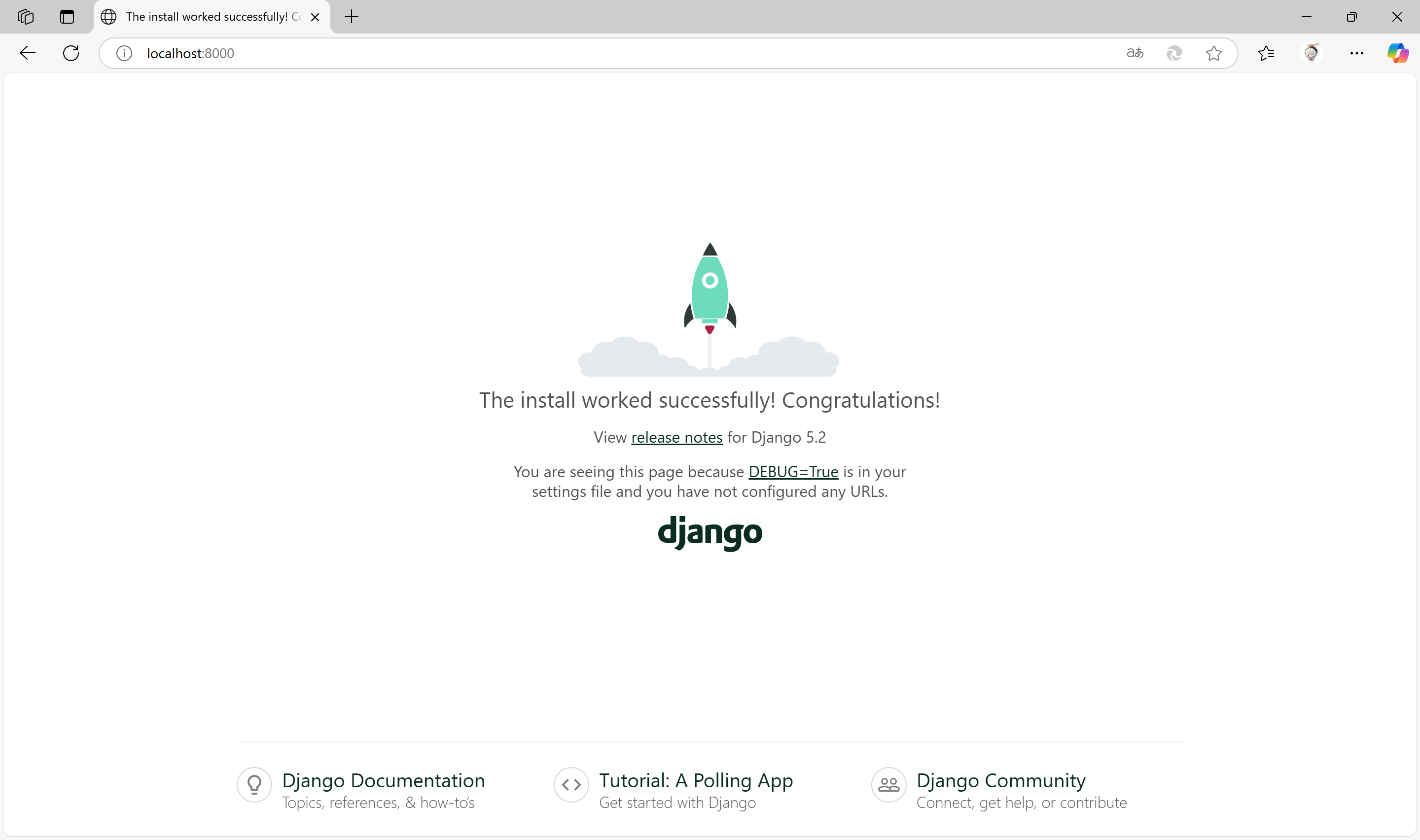
Task: Follow the DEBUG=True link
Action: coord(793,472)
